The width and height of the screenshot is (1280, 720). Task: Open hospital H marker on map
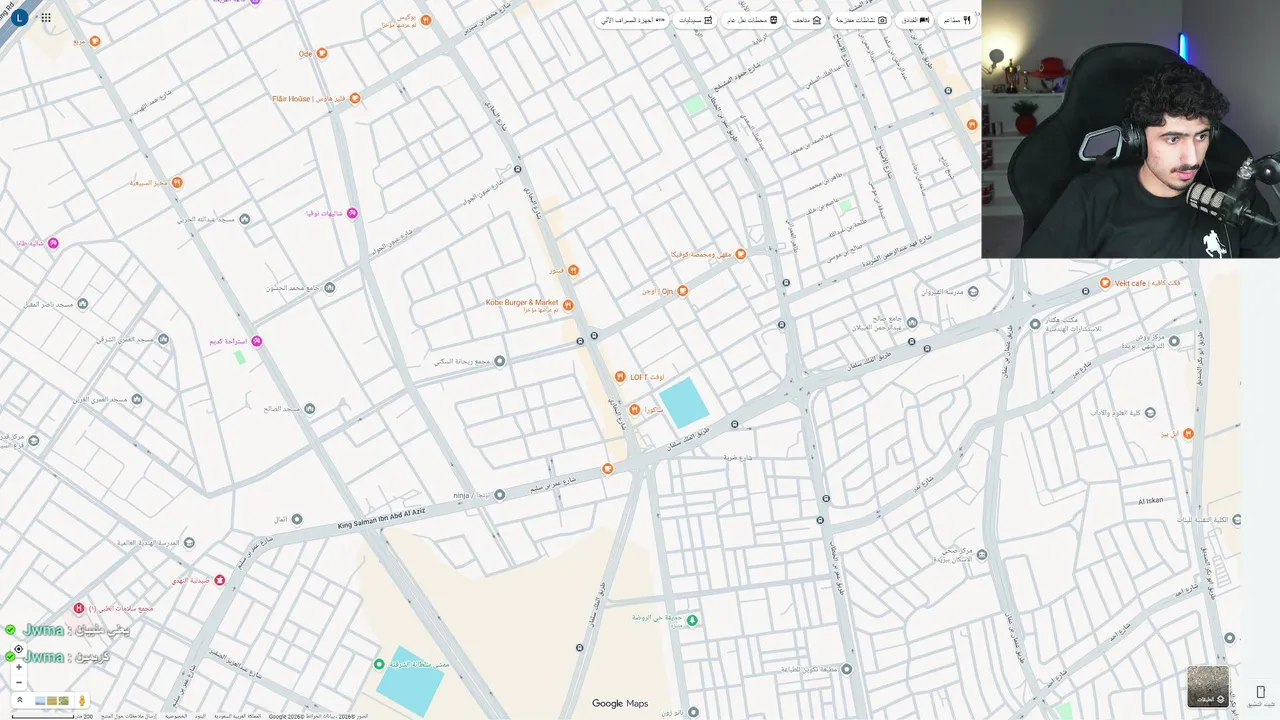point(79,608)
